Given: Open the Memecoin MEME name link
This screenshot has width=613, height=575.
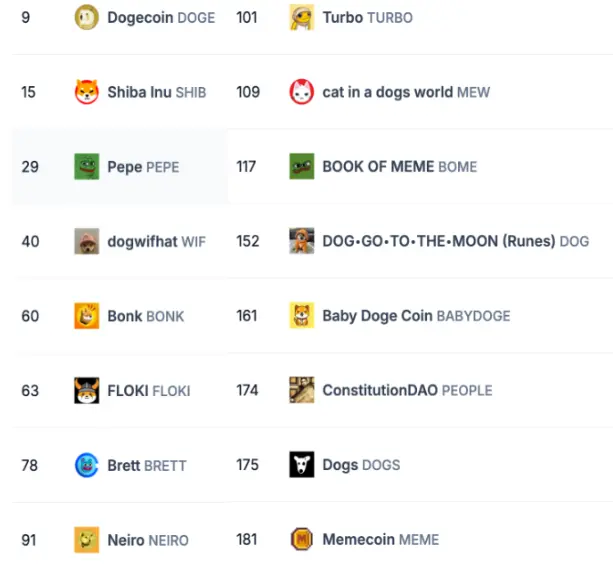Looking at the screenshot, I should pyautogui.click(x=380, y=540).
